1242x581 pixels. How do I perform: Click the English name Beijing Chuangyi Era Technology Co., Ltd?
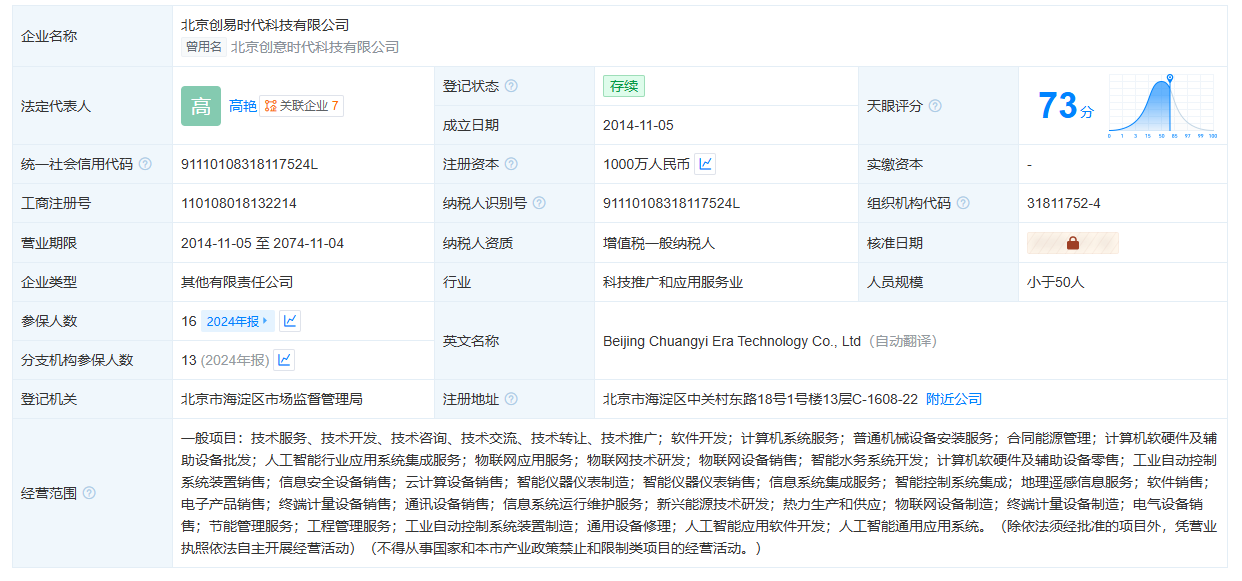pos(732,341)
